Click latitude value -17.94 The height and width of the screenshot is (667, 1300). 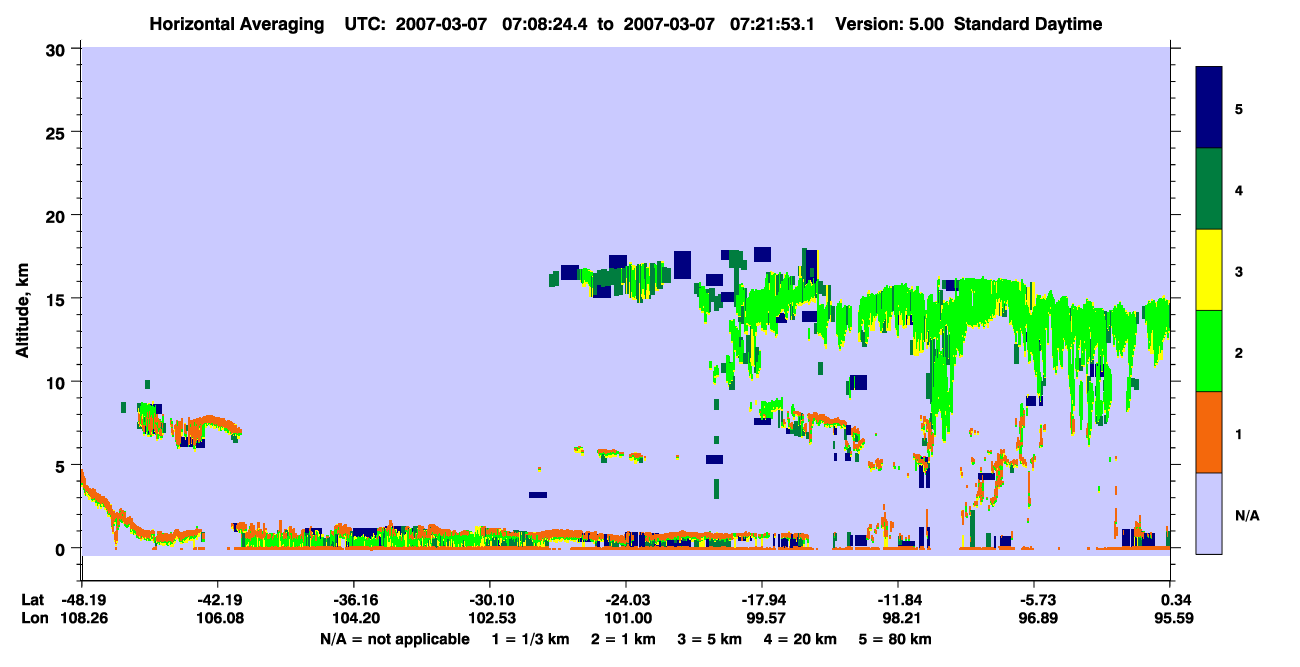762,600
